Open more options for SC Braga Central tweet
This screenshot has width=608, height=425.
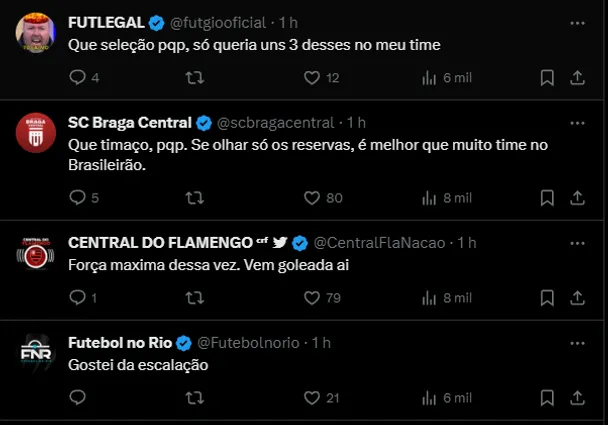click(577, 123)
